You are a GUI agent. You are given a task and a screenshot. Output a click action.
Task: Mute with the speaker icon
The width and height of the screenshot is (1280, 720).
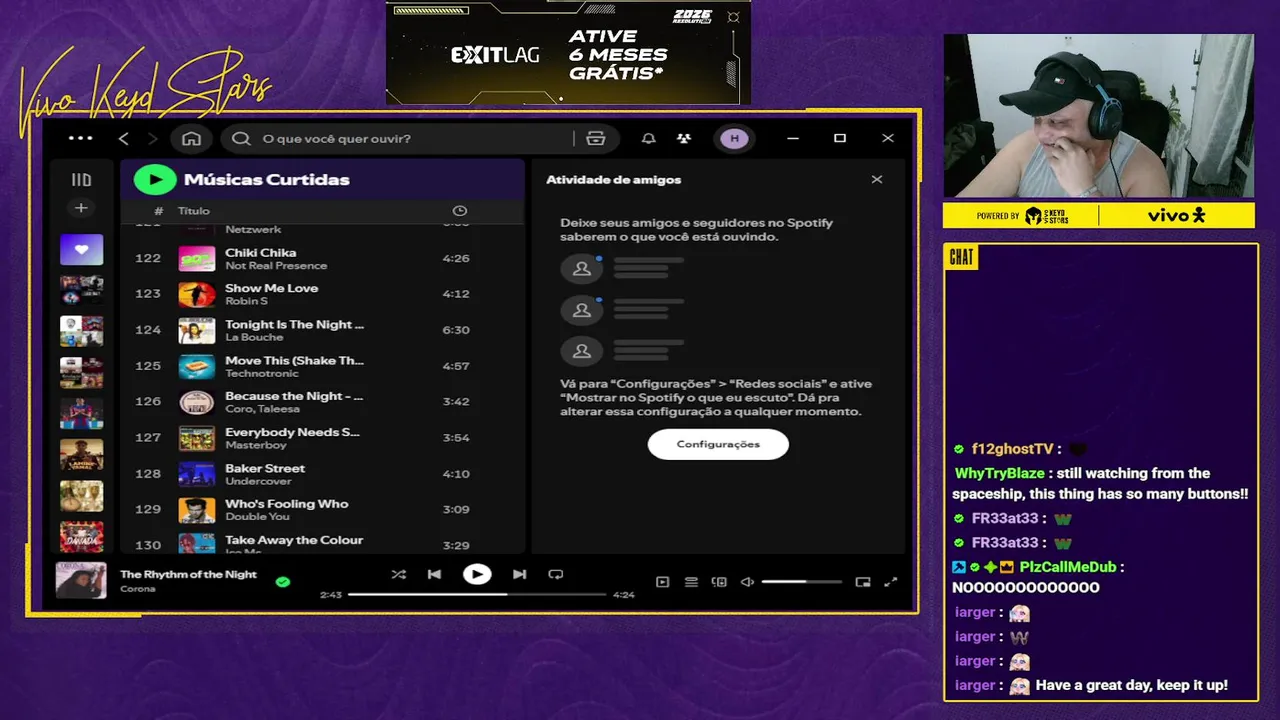click(x=747, y=581)
